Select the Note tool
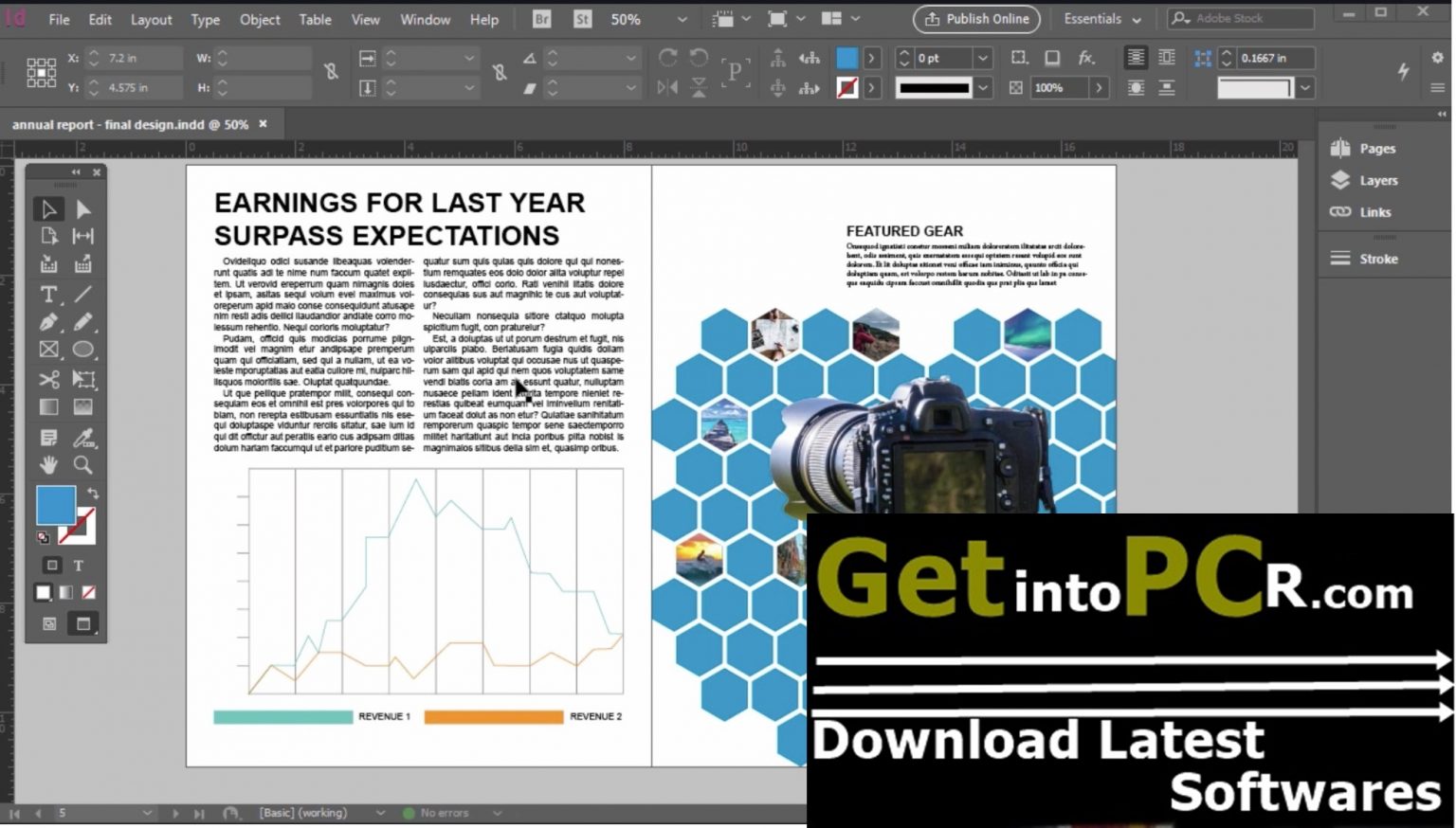Viewport: 1456px width, 828px height. coord(48,438)
